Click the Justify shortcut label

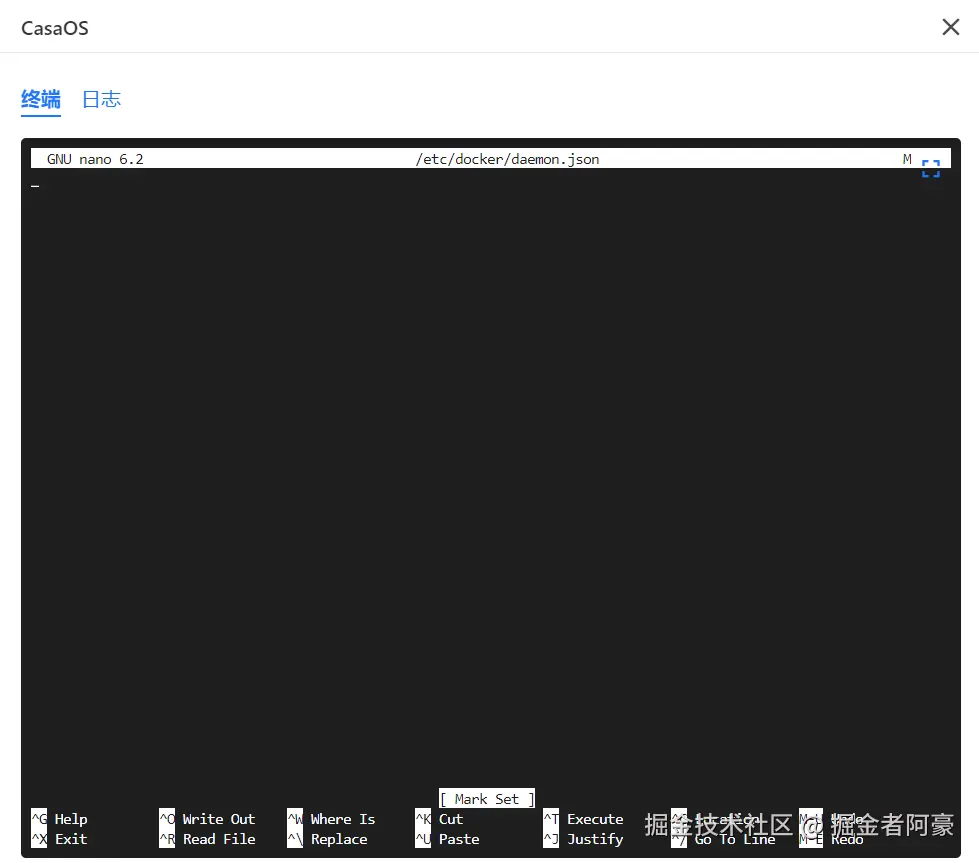[595, 839]
